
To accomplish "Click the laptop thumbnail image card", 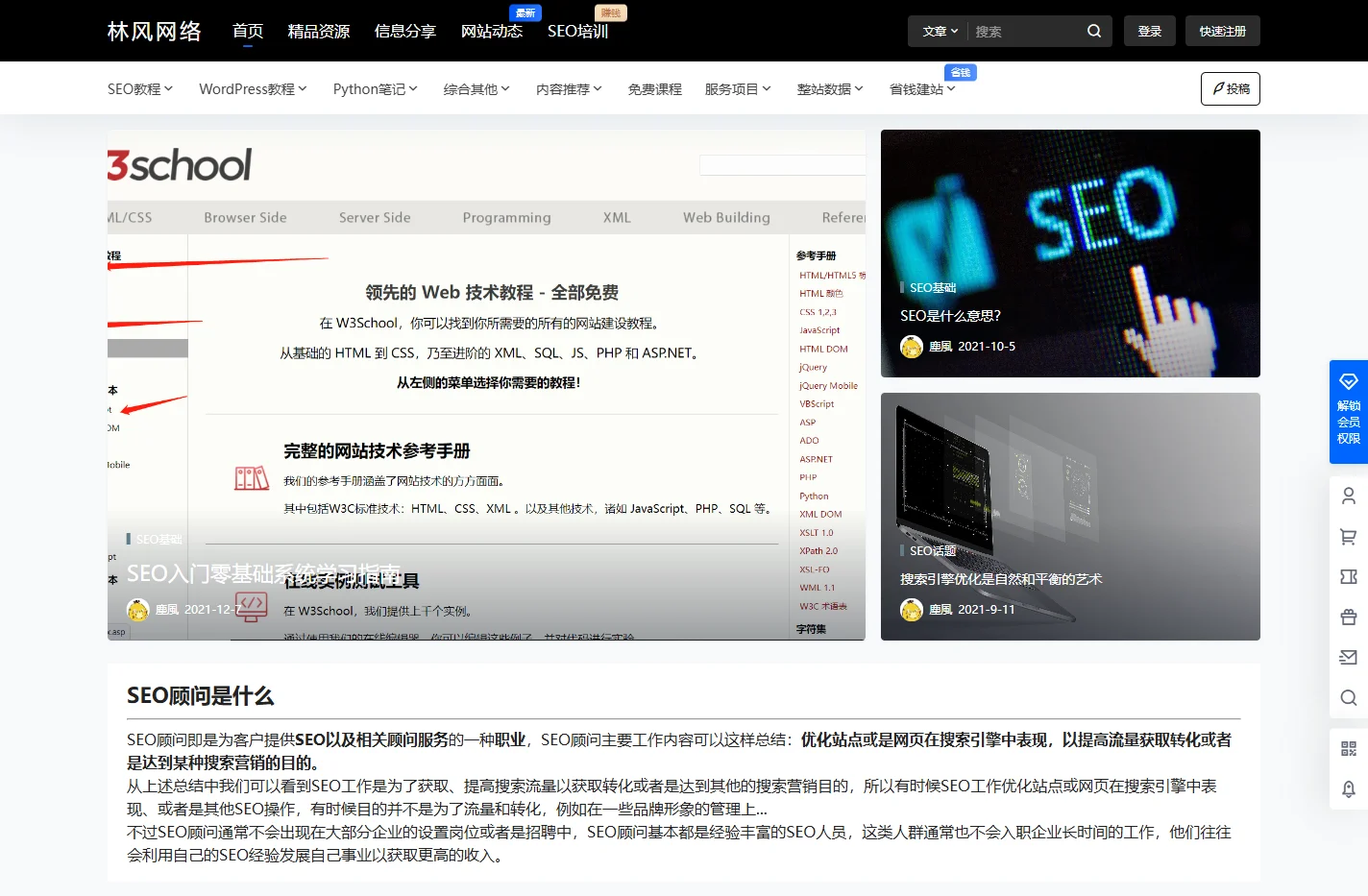I will pyautogui.click(x=1070, y=517).
